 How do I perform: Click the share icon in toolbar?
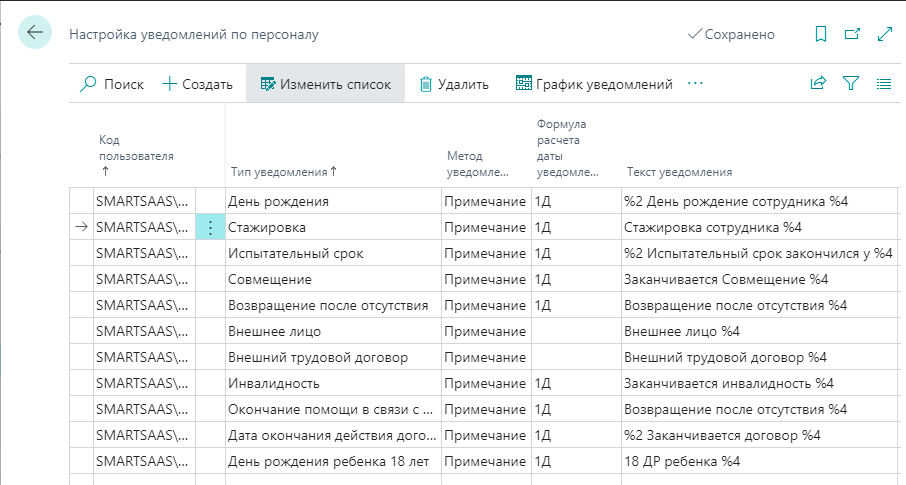(818, 84)
